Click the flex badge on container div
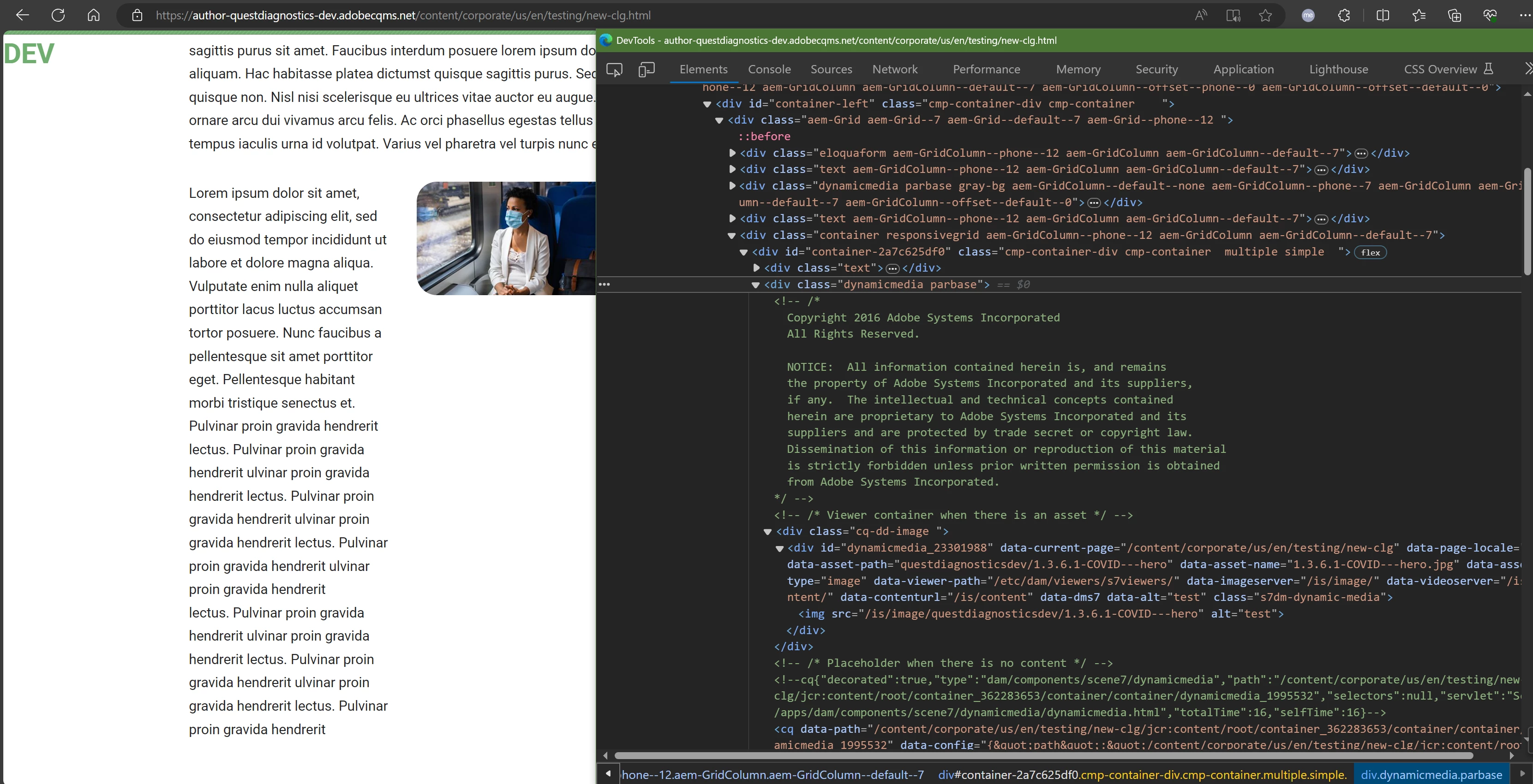 (x=1370, y=252)
